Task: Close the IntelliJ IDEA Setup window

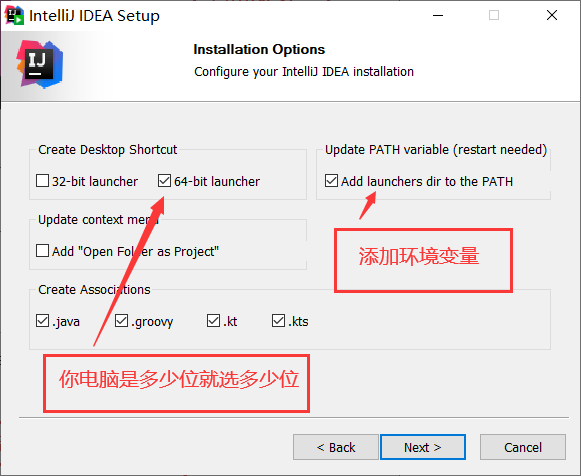Action: click(x=552, y=16)
